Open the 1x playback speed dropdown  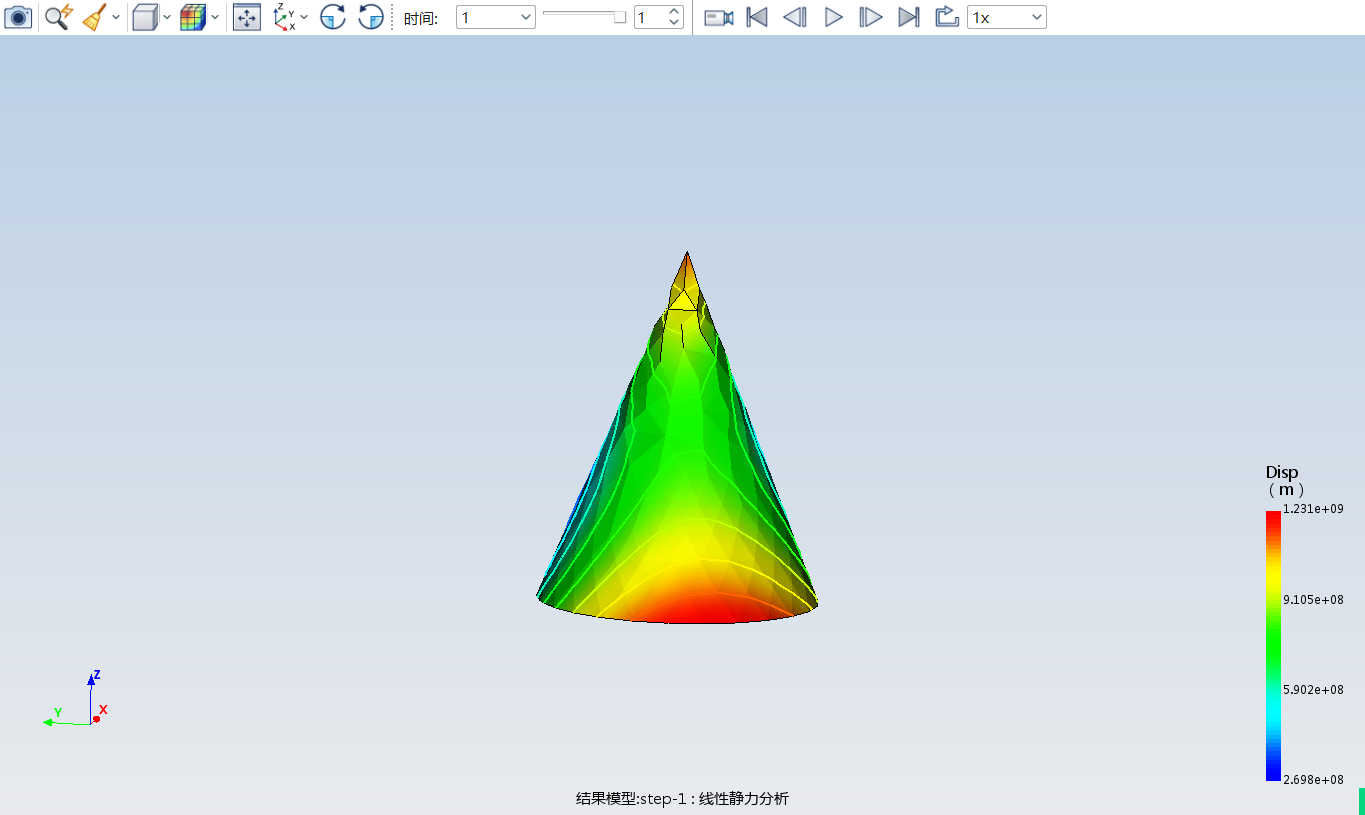pos(1006,18)
